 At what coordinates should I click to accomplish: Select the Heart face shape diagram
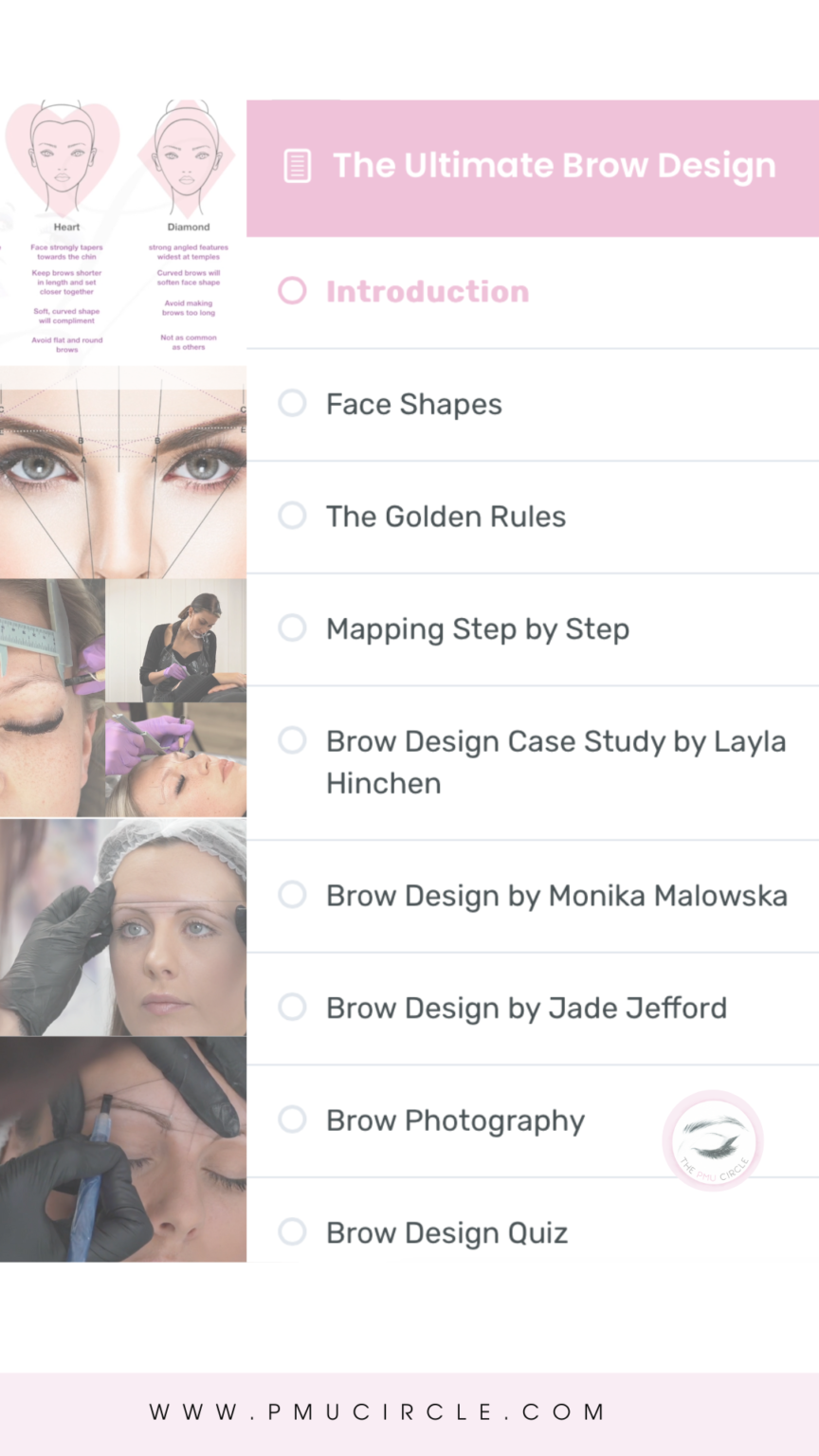point(63,166)
